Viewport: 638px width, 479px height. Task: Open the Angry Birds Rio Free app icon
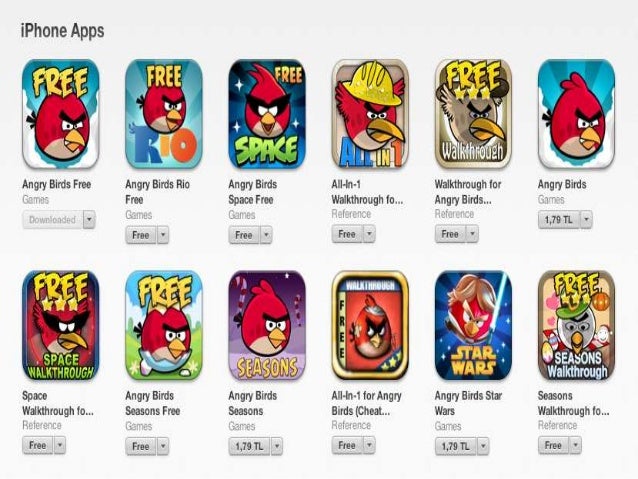164,114
